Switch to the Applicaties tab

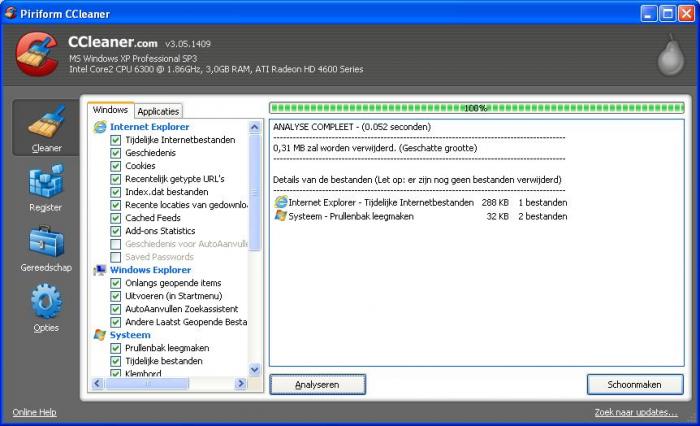158,112
